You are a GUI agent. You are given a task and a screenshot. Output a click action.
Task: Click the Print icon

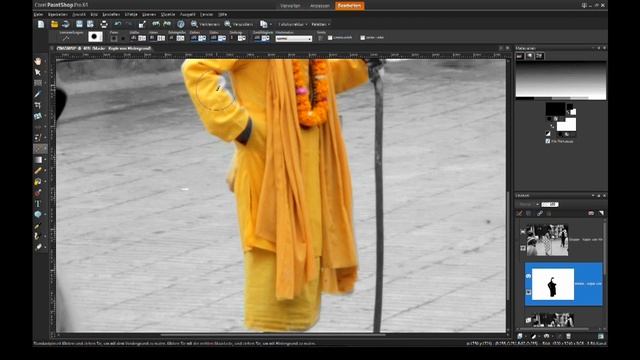[x=104, y=24]
